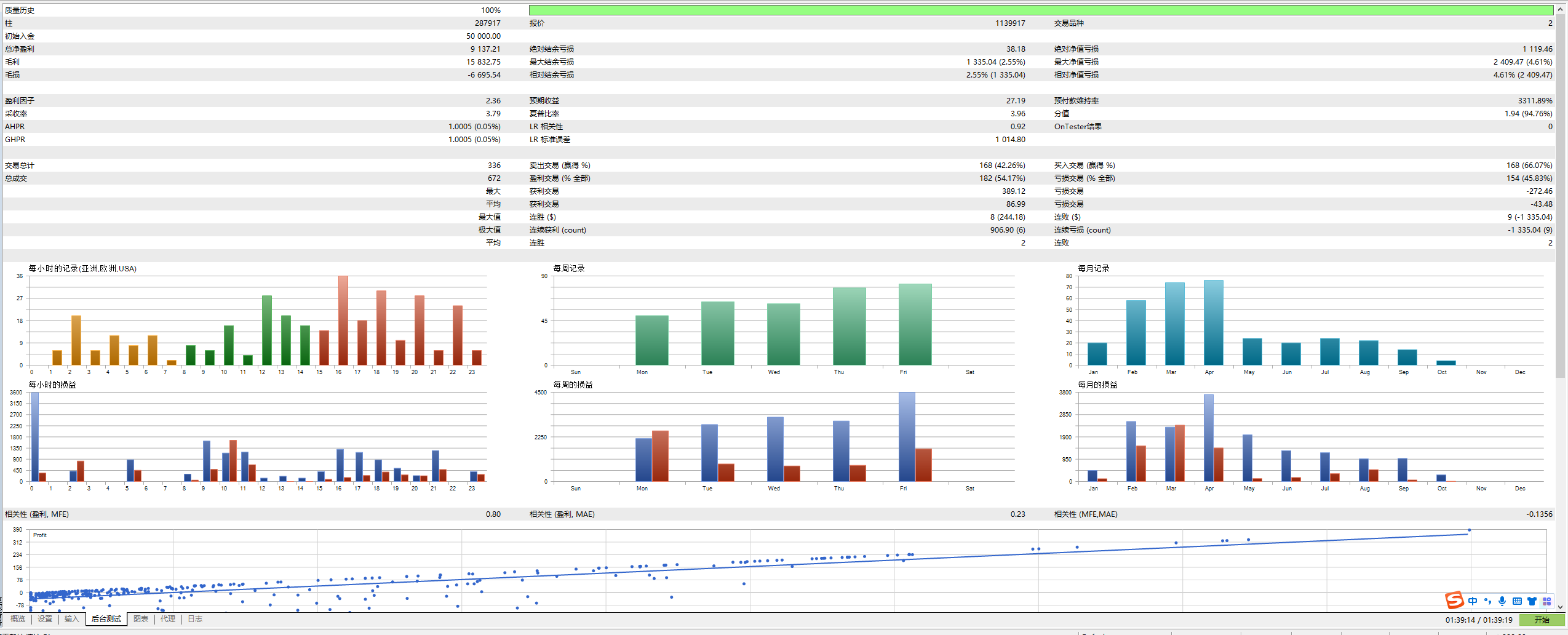Click the GHPR label

[15, 139]
